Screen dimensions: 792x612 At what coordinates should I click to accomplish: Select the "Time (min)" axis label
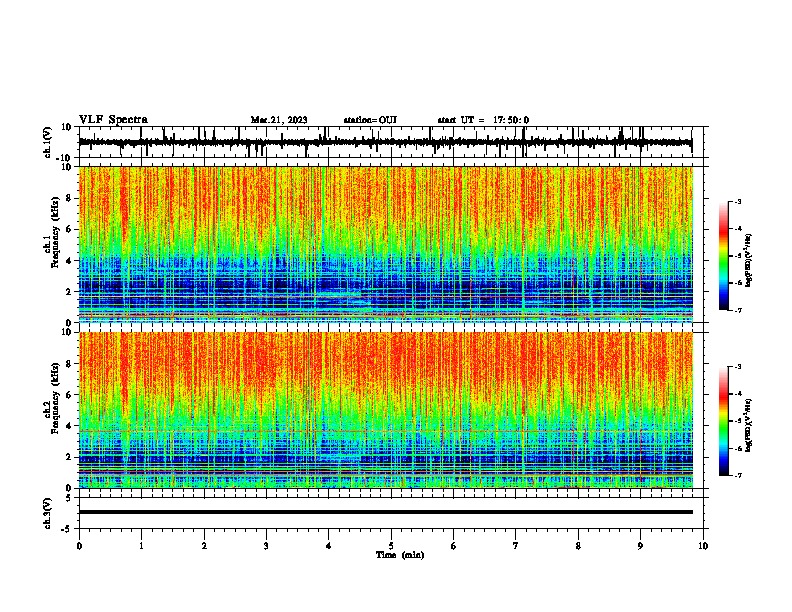click(x=400, y=555)
